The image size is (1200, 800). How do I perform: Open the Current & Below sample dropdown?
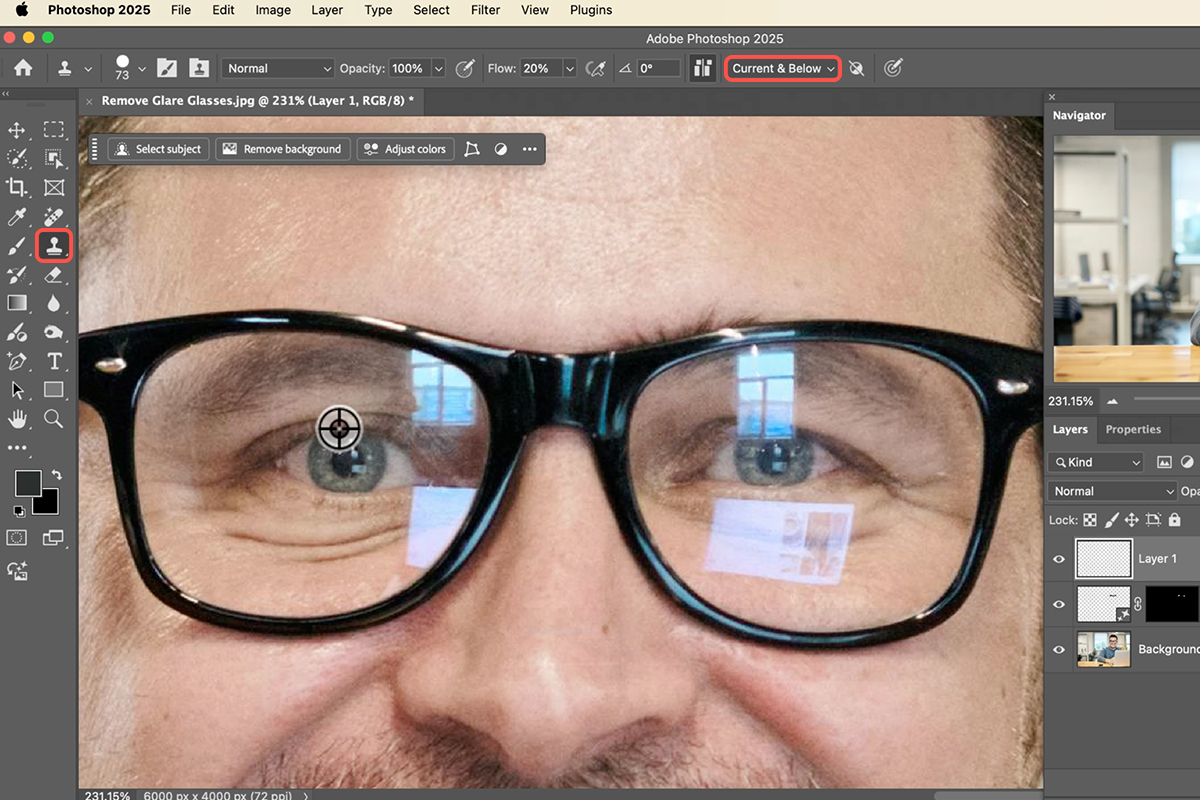(x=782, y=69)
